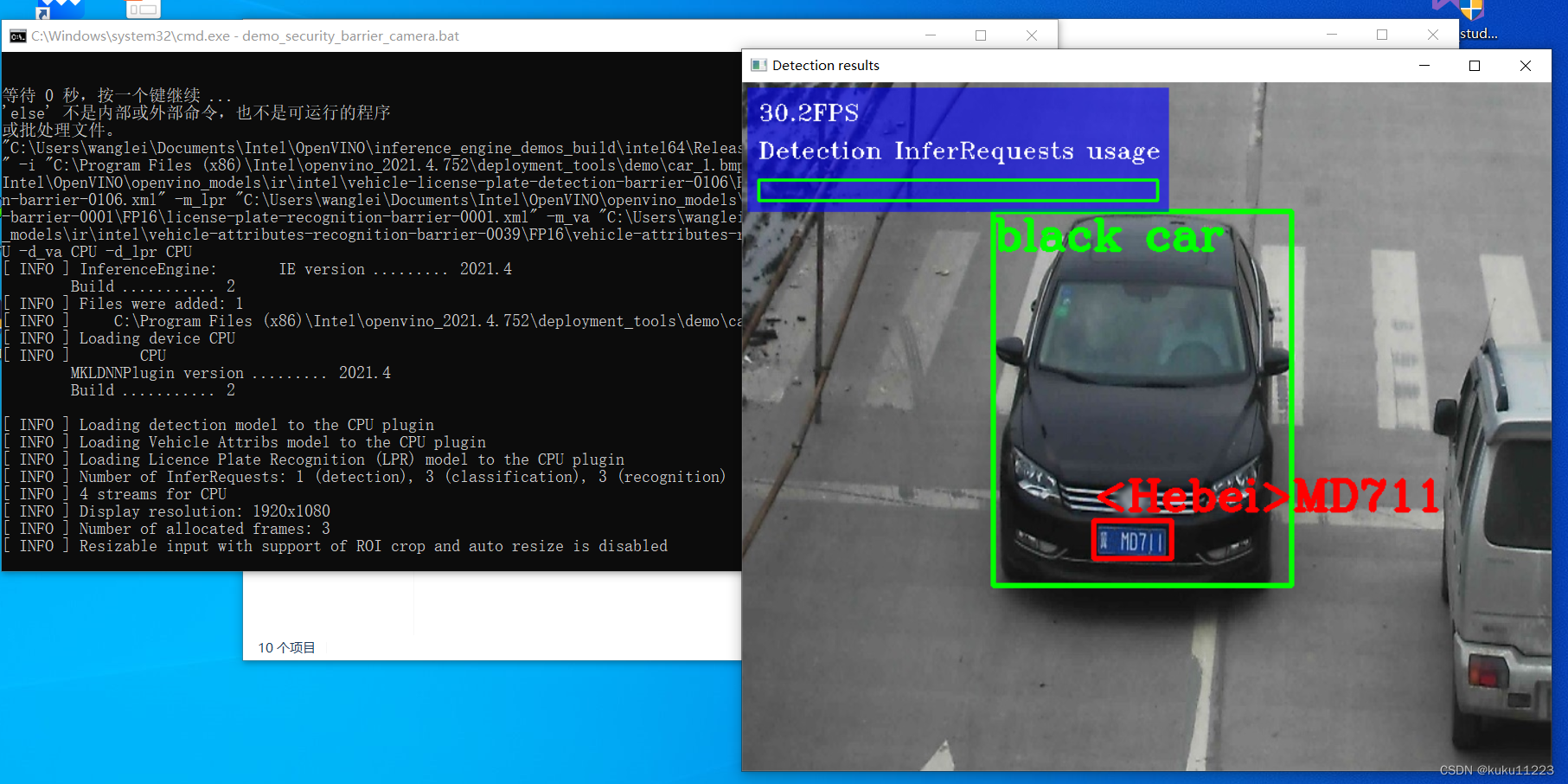Screen dimensions: 1568x784
Task: Maximize the background window behind Detection results
Action: pyautogui.click(x=1382, y=35)
